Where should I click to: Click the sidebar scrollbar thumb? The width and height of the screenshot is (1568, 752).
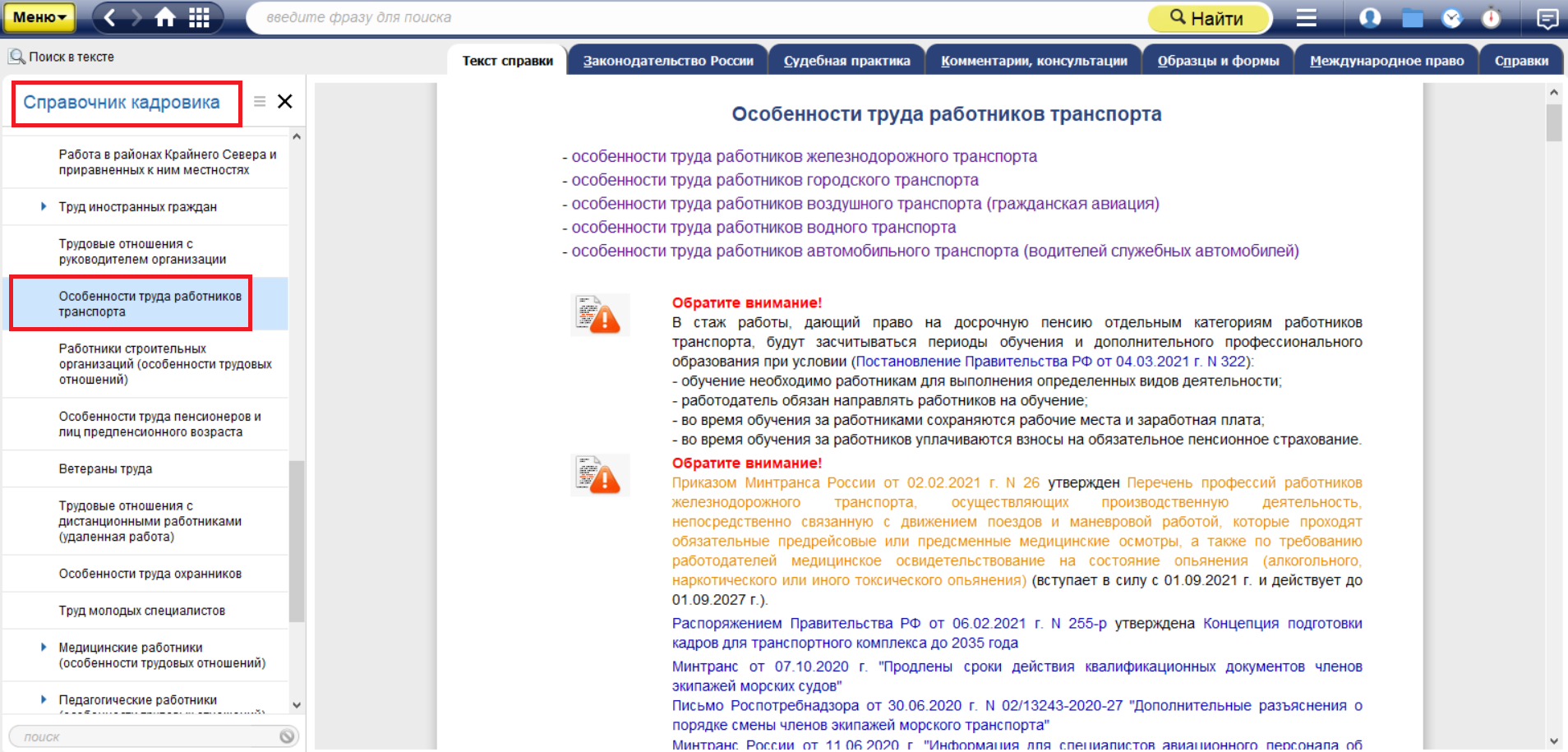(x=297, y=541)
